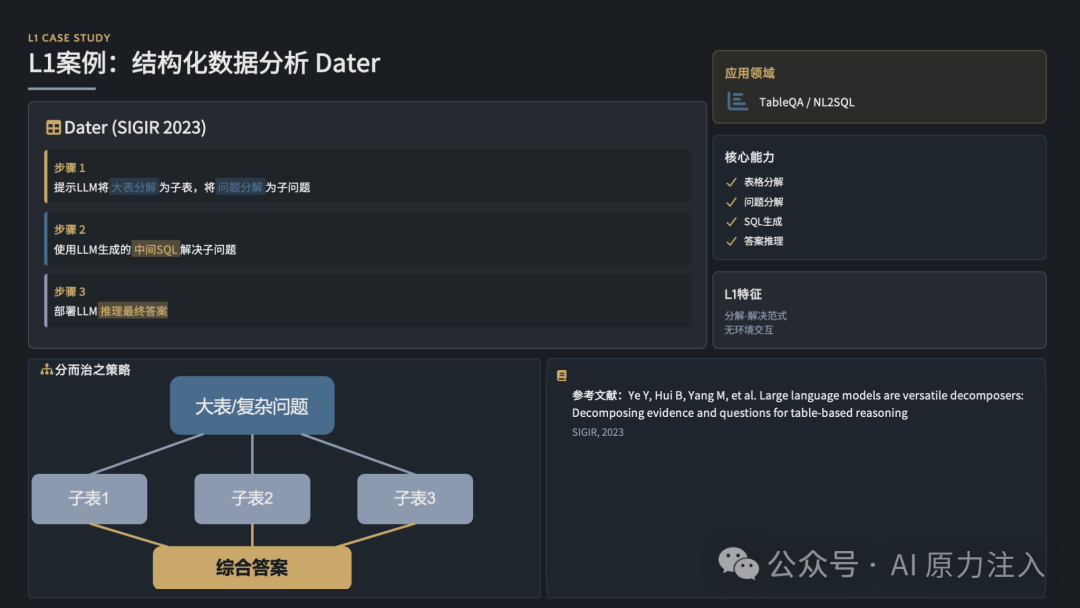1080x608 pixels.
Task: Click the 参考文献 label
Action: [x=596, y=395]
